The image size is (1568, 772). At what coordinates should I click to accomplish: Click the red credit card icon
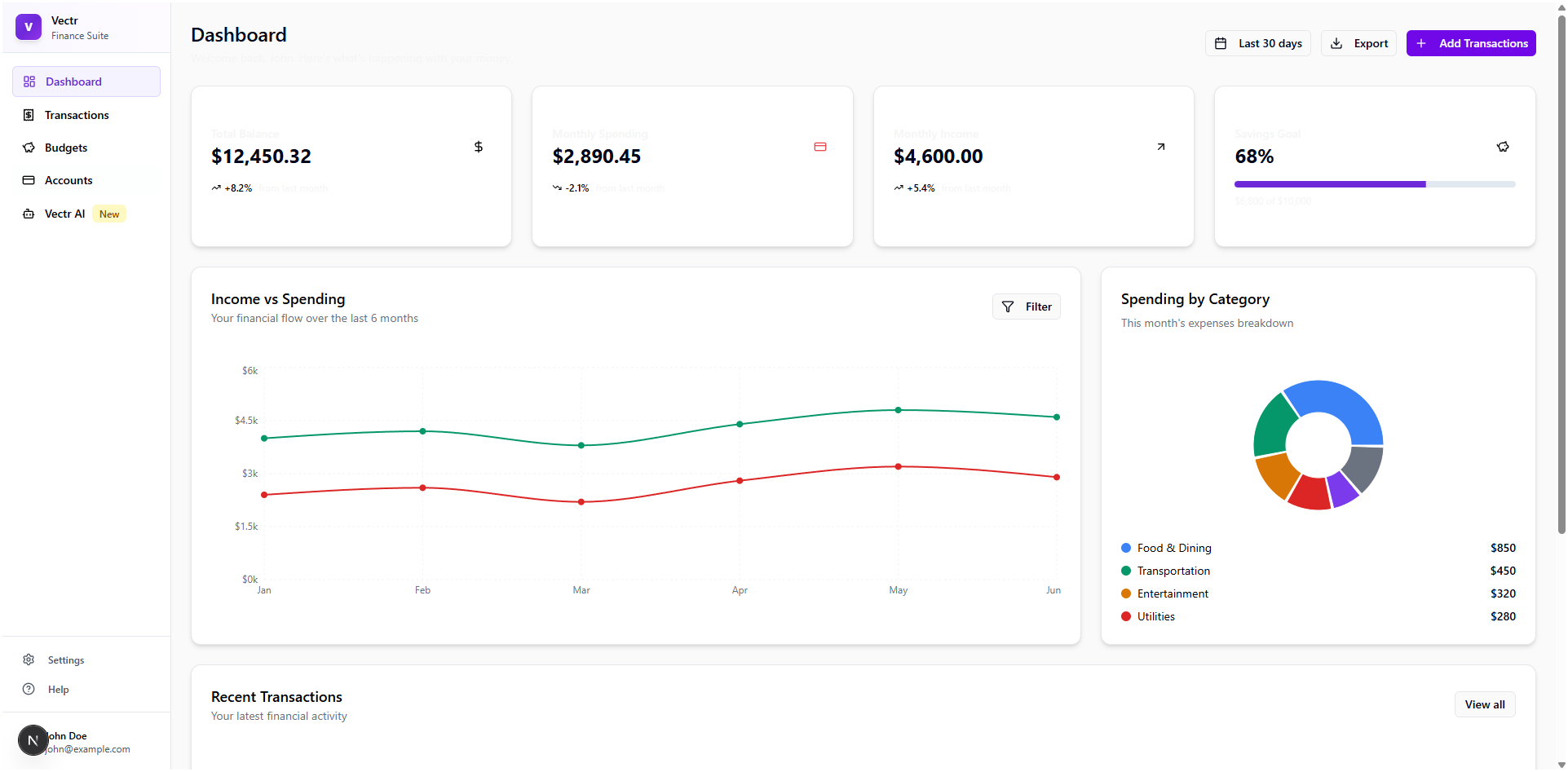click(x=820, y=147)
